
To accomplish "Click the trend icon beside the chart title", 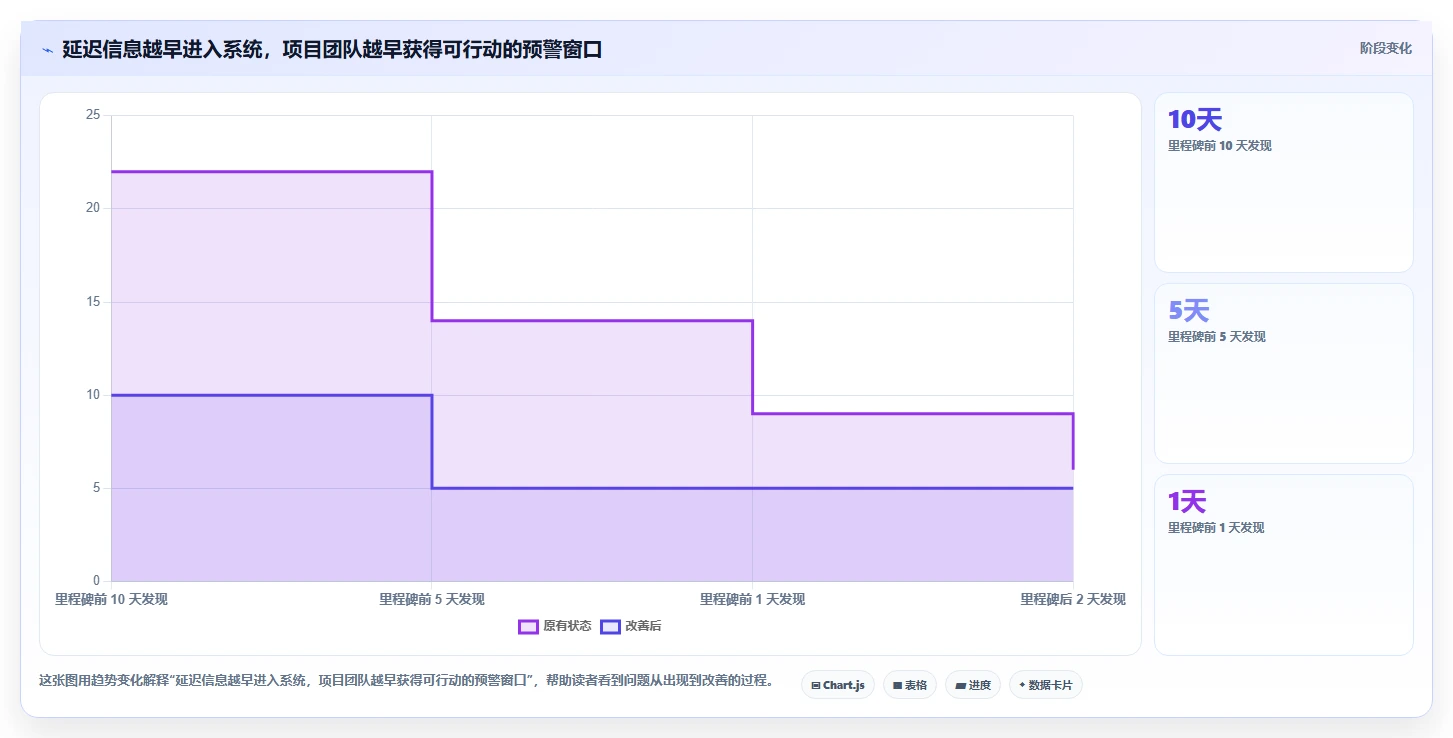I will tap(47, 50).
